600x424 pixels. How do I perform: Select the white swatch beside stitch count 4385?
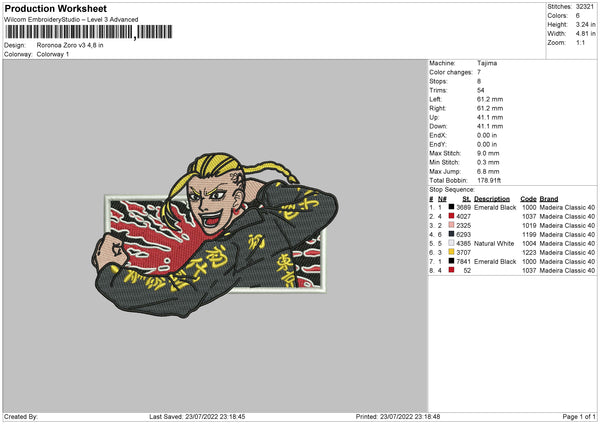coord(451,243)
